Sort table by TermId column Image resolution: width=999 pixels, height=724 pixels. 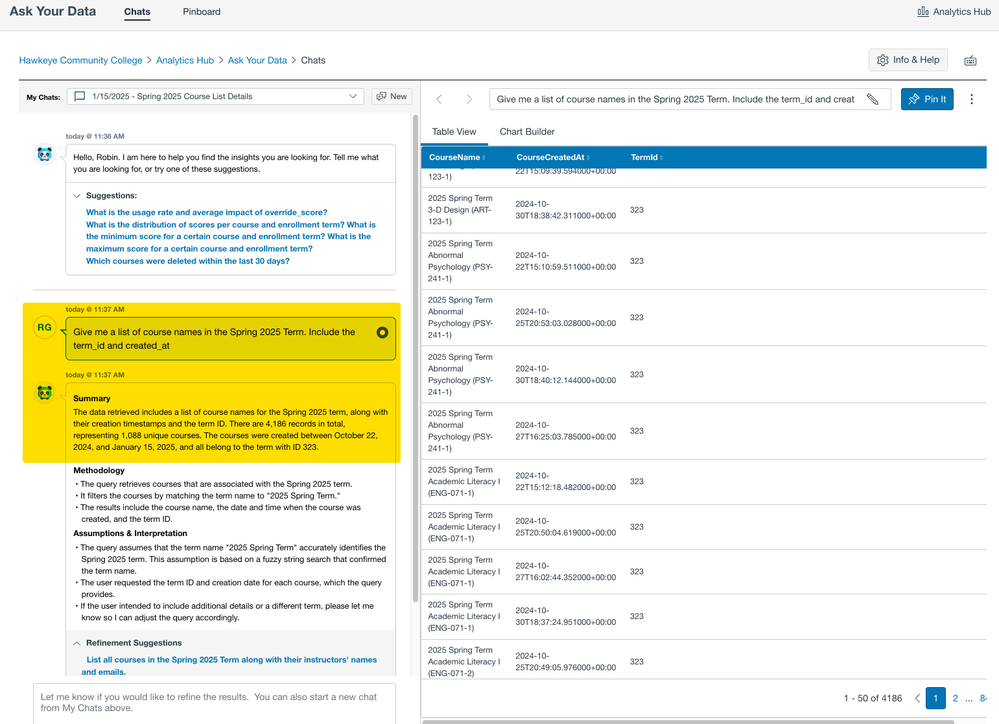645,157
